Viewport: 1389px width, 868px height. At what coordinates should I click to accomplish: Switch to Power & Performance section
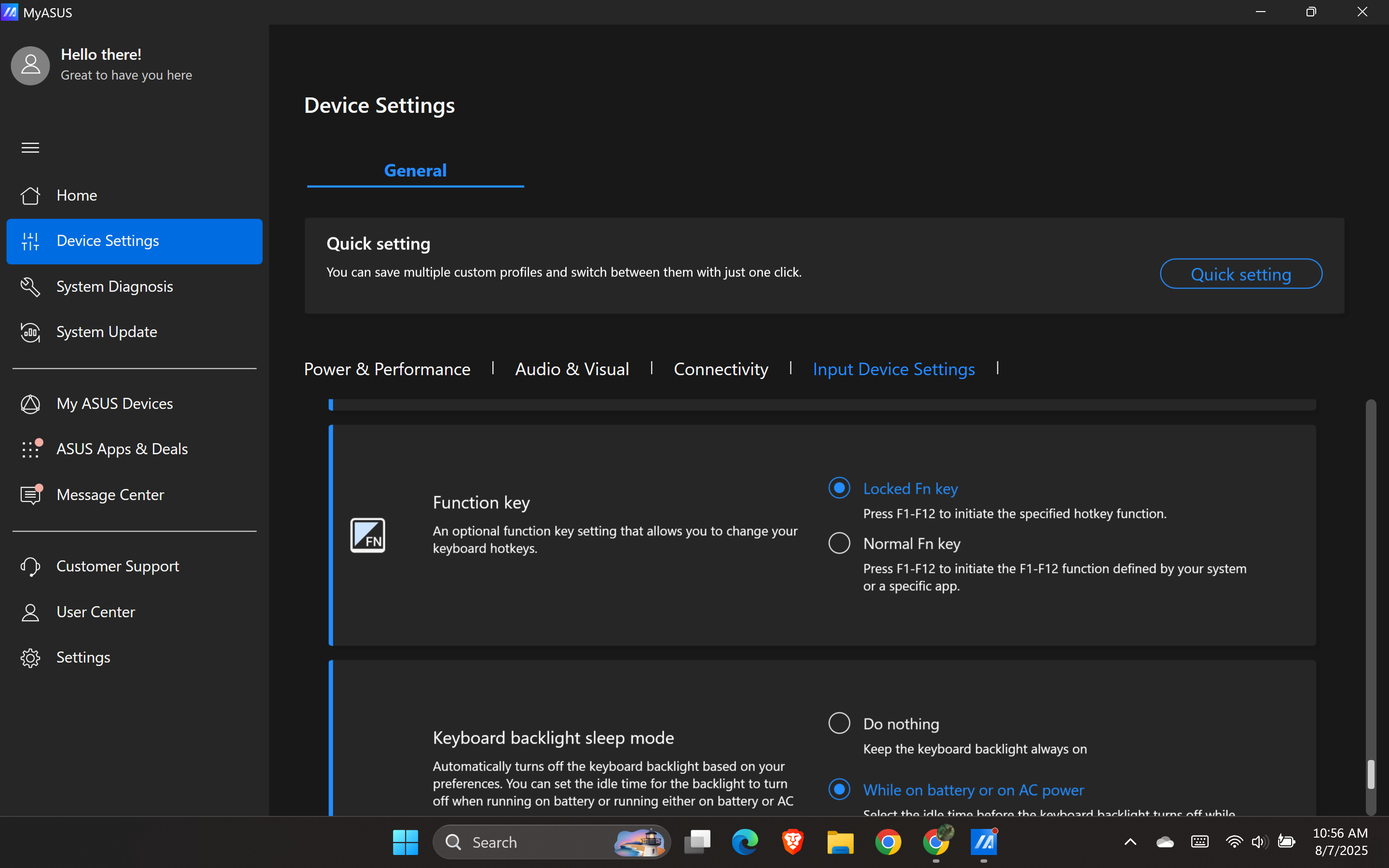click(x=387, y=369)
